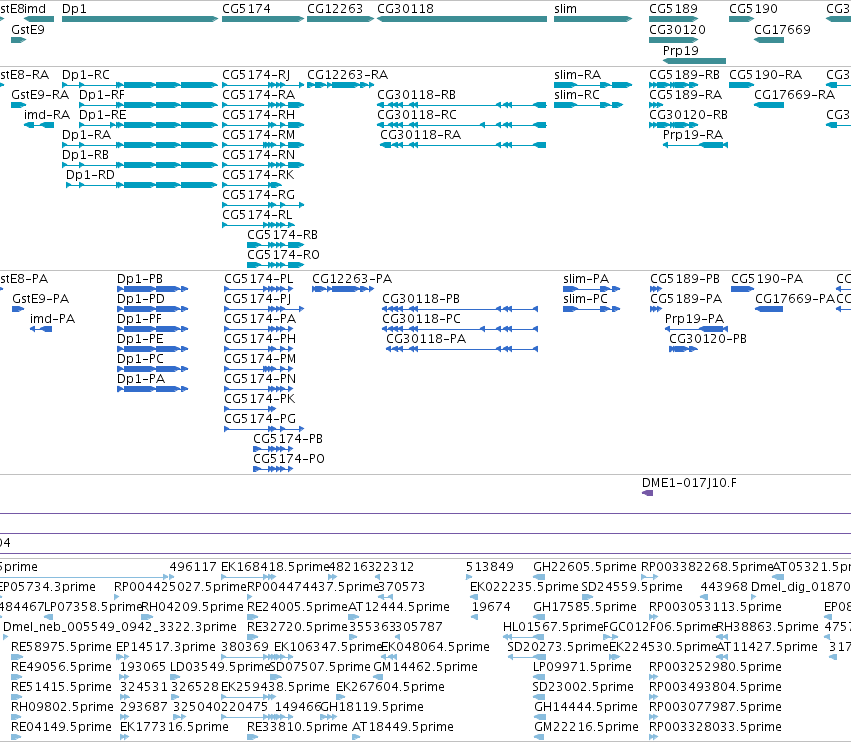Open transcript CG5174-RJ
Image resolution: width=851 pixels, height=742 pixels.
pyautogui.click(x=263, y=85)
